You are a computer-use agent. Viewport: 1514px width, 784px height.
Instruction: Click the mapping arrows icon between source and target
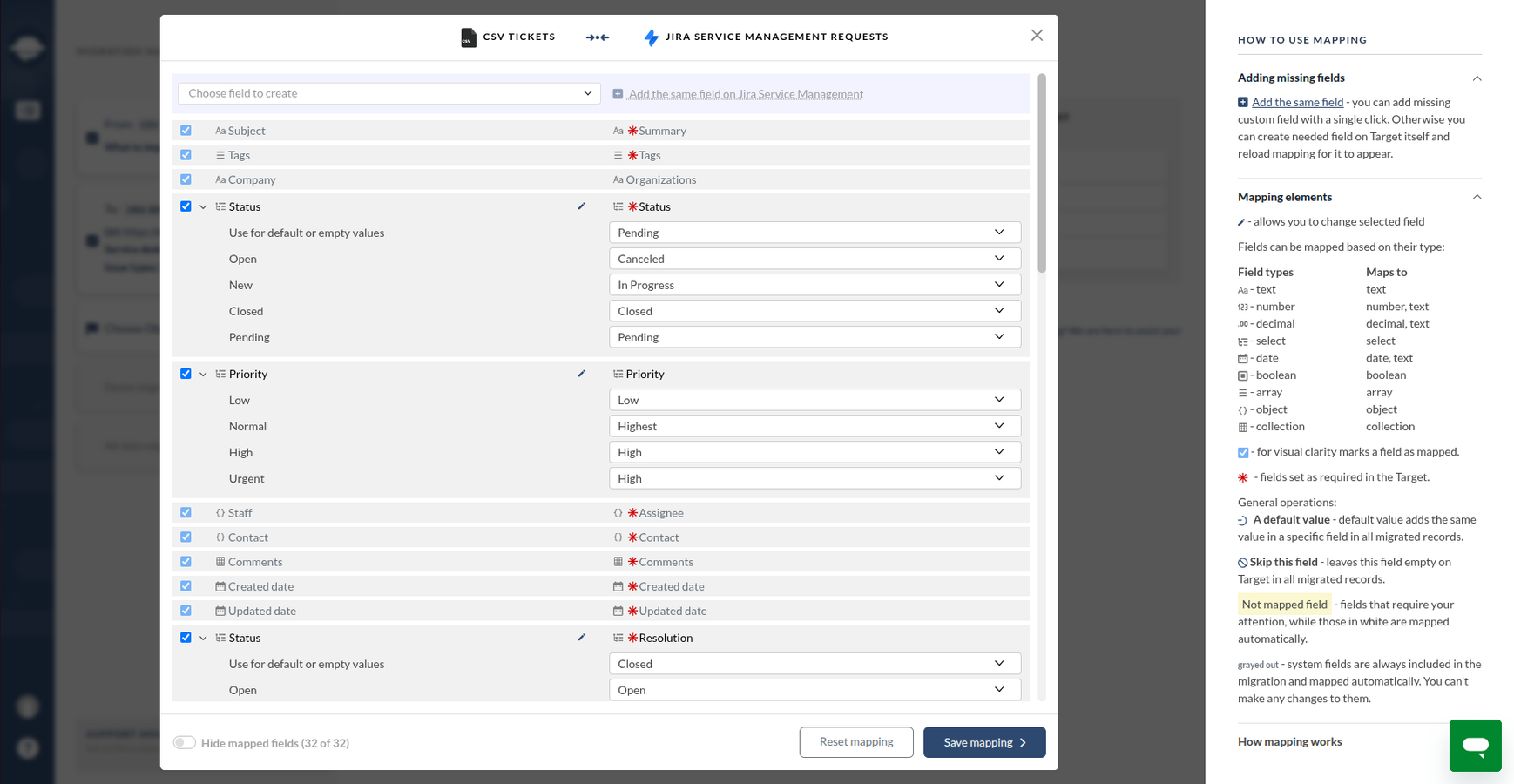598,37
